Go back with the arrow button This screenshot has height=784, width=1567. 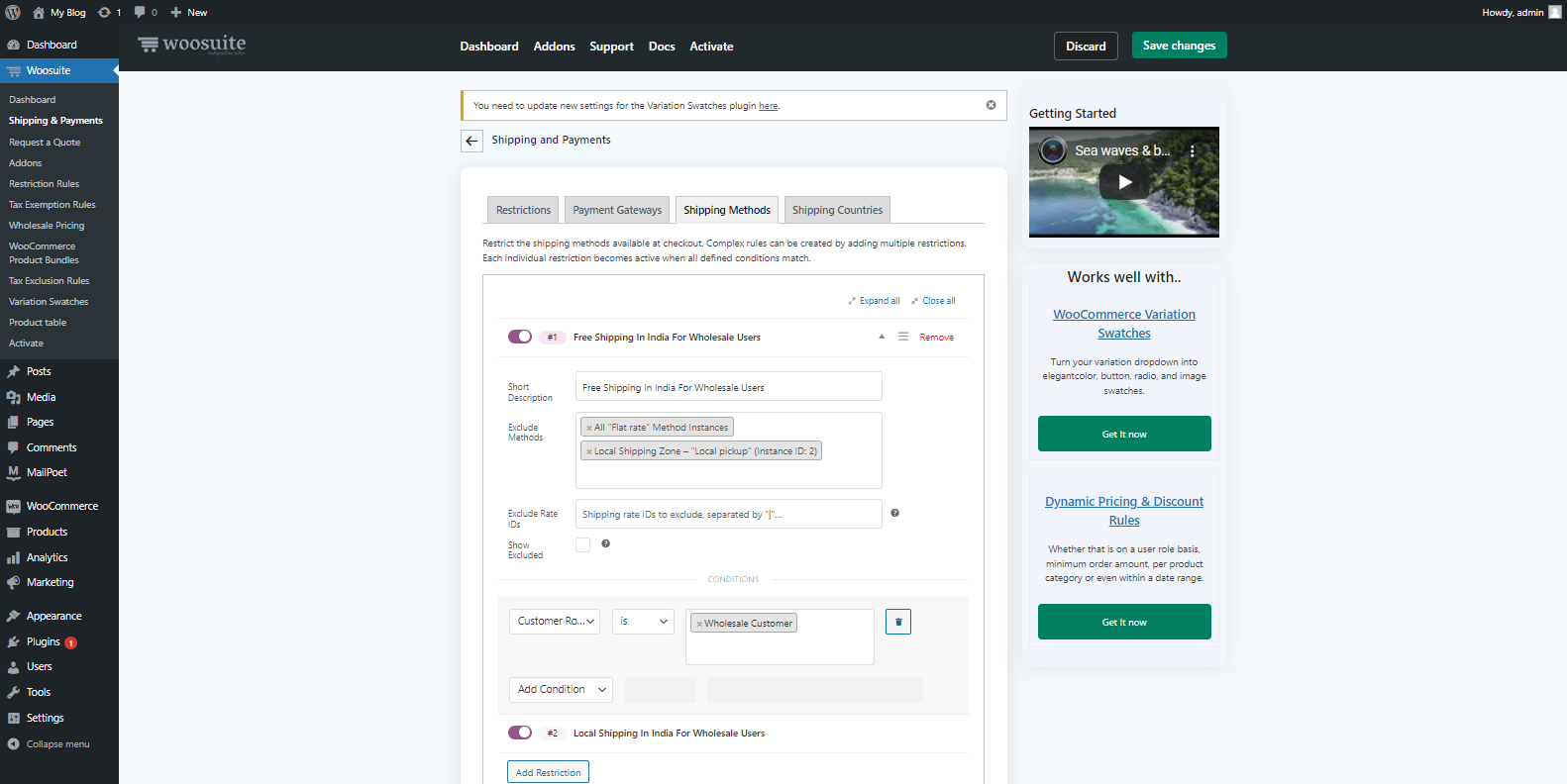coord(471,141)
